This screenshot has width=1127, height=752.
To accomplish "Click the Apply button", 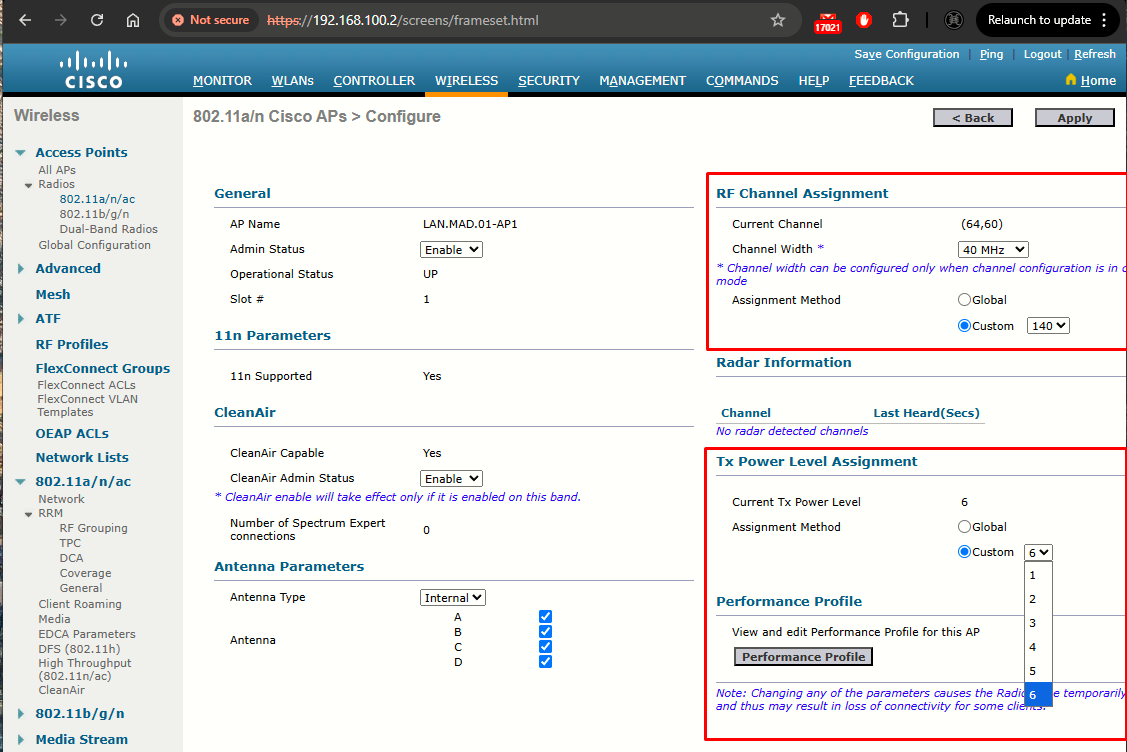I will (x=1075, y=118).
